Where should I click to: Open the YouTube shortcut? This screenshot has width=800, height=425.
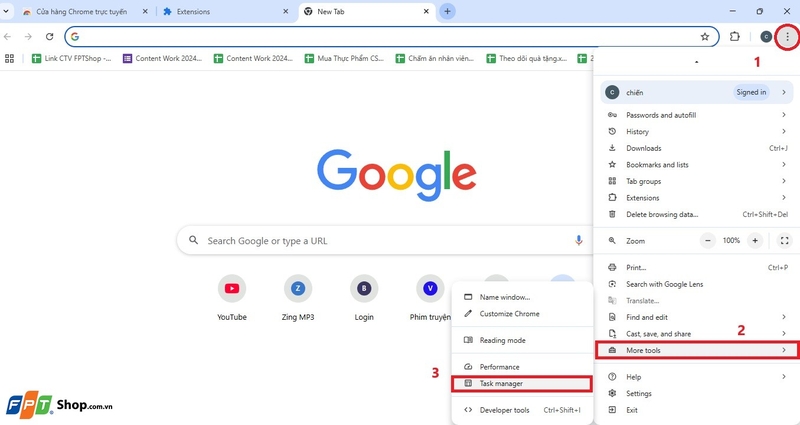232,298
